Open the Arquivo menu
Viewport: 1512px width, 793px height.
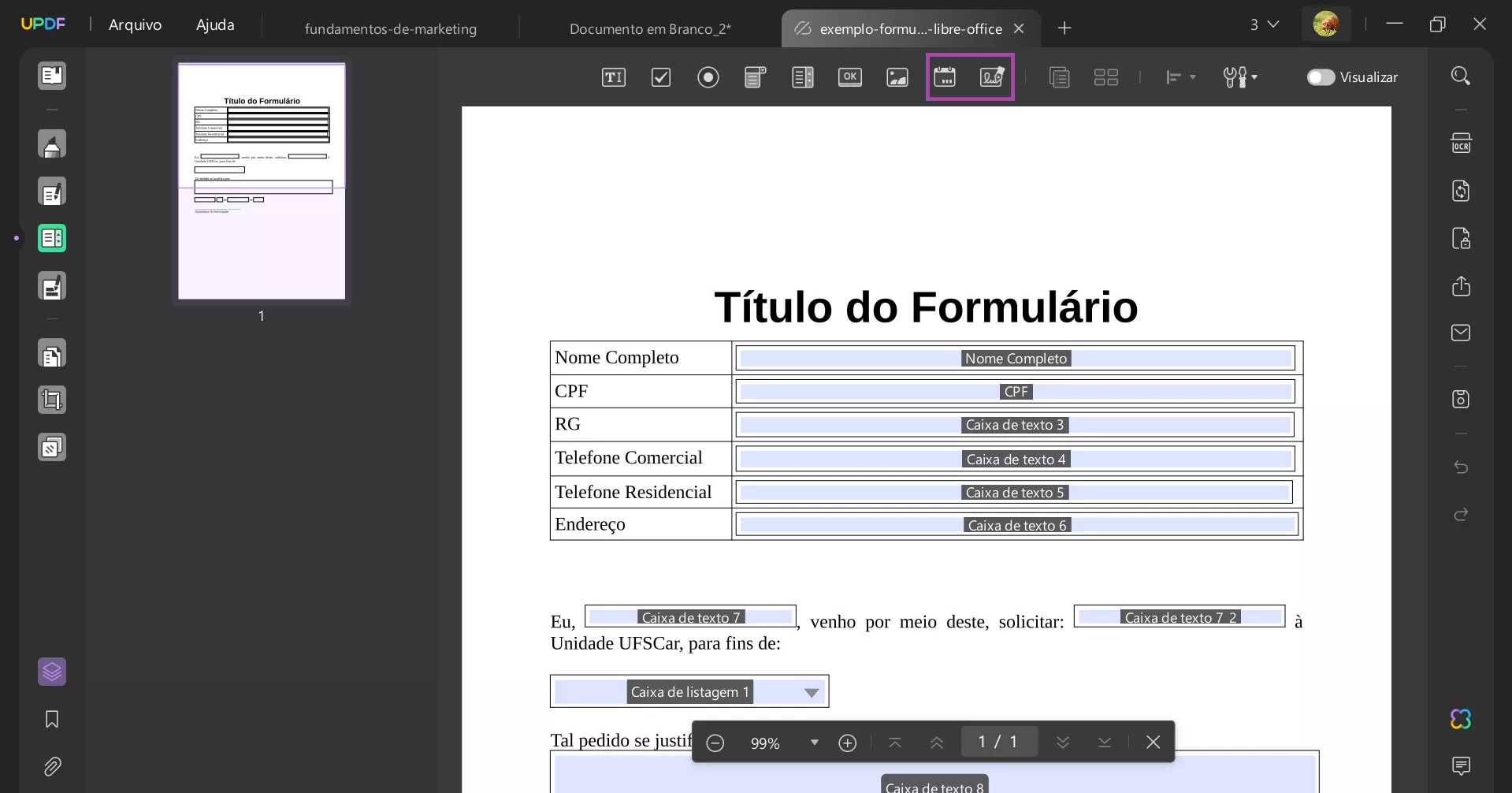pyautogui.click(x=134, y=24)
